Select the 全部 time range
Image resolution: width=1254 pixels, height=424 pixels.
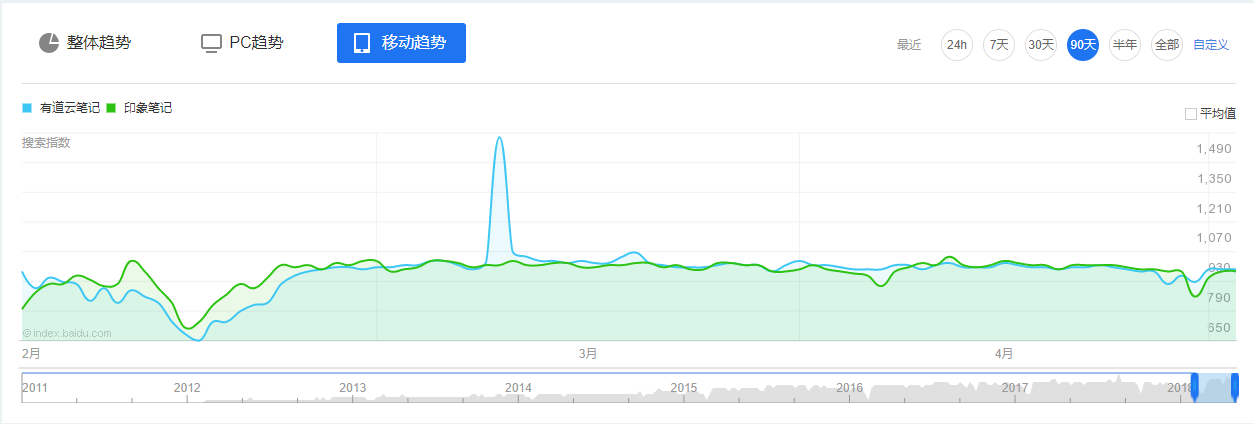[x=1167, y=45]
